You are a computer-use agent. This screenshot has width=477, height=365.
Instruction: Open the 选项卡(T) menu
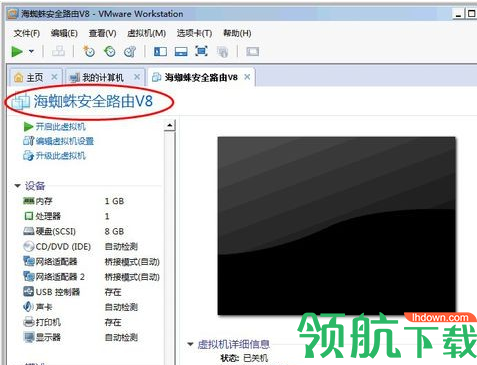[x=194, y=33]
